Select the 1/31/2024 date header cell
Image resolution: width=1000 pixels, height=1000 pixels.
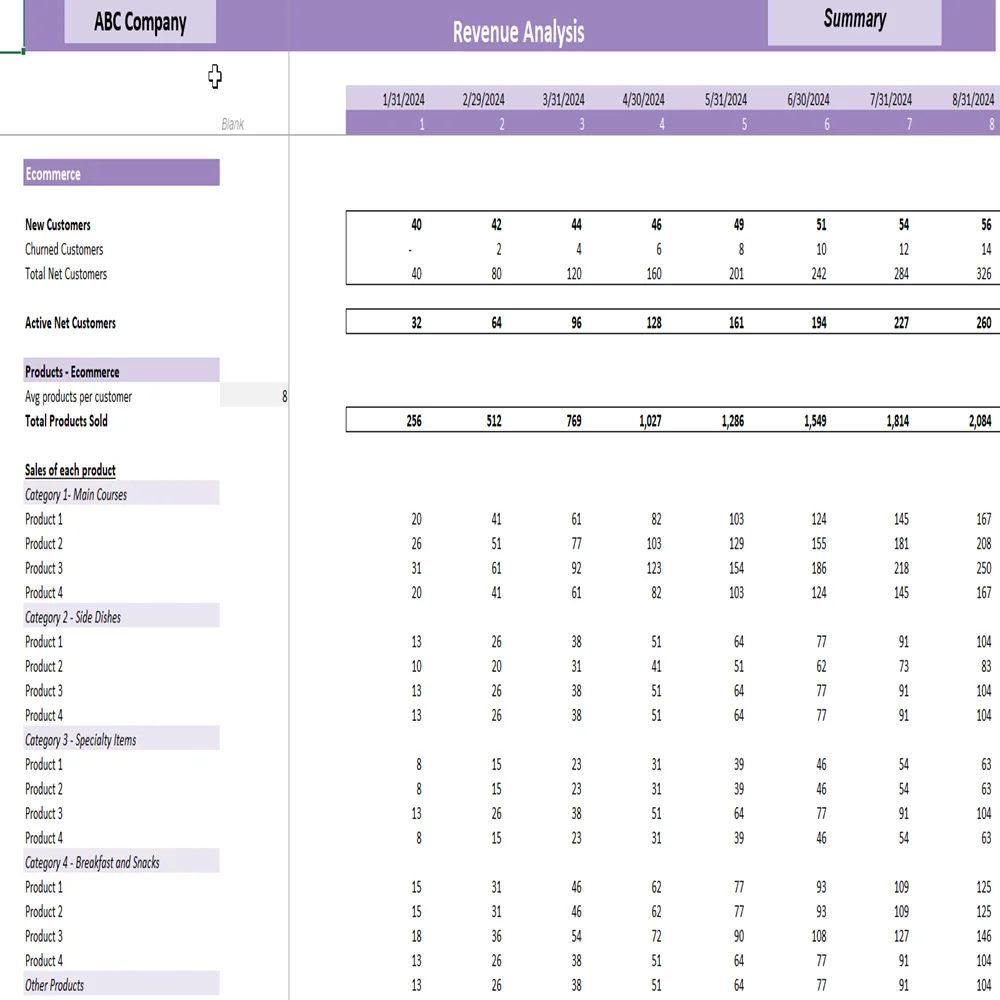tap(403, 99)
